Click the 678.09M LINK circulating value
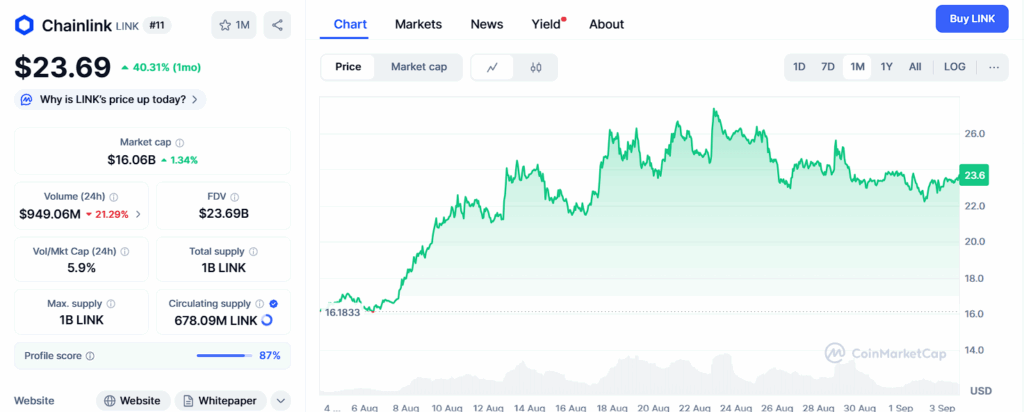 point(216,321)
